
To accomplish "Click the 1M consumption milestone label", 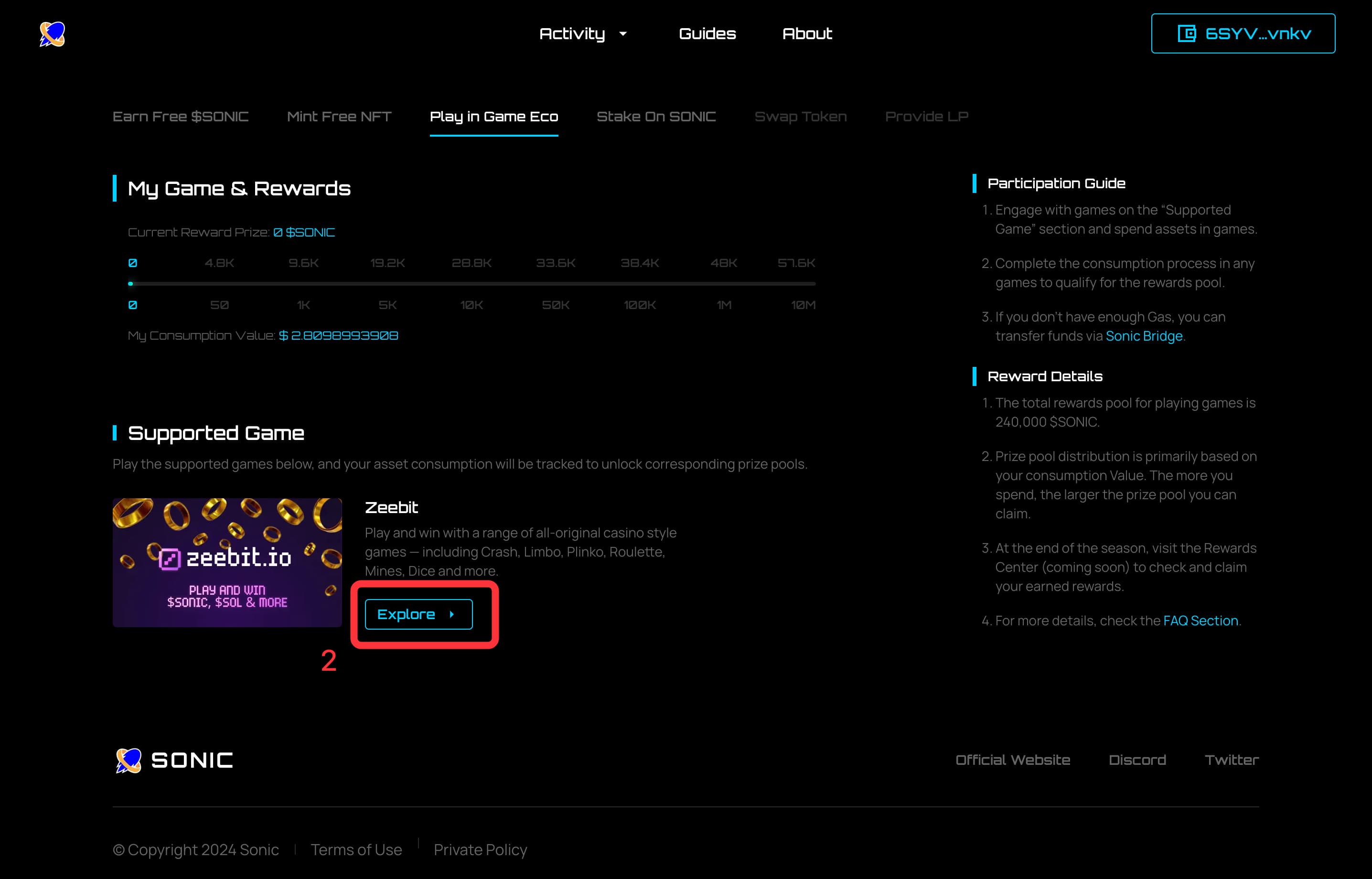I will [x=724, y=305].
